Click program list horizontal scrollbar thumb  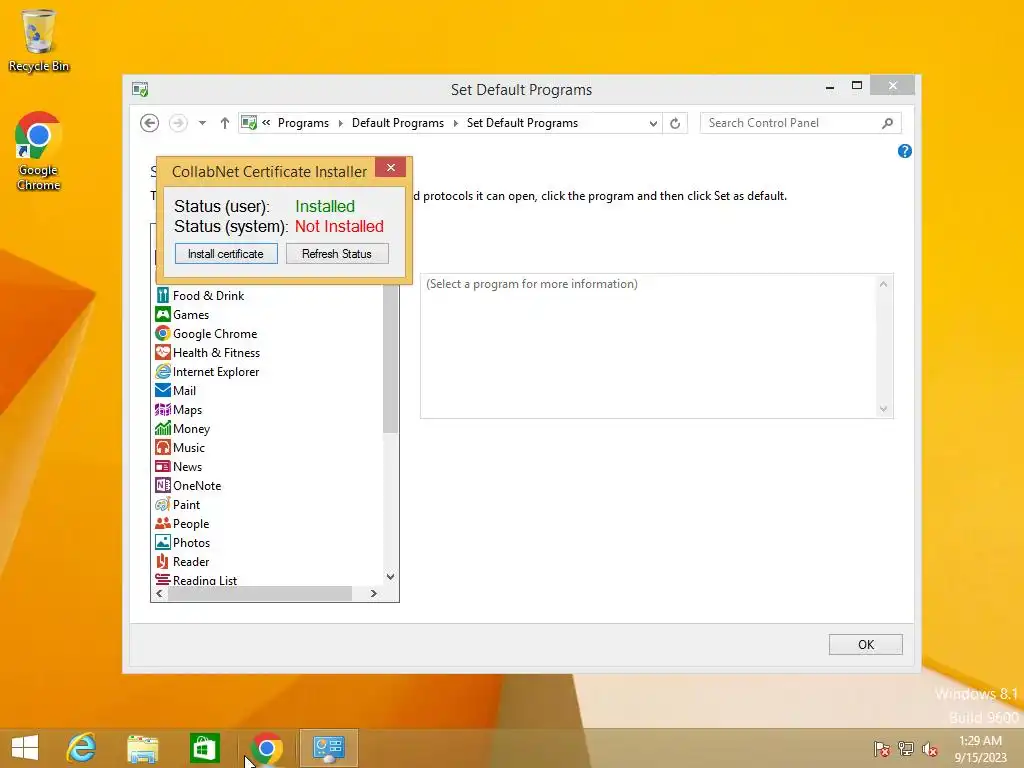click(260, 594)
